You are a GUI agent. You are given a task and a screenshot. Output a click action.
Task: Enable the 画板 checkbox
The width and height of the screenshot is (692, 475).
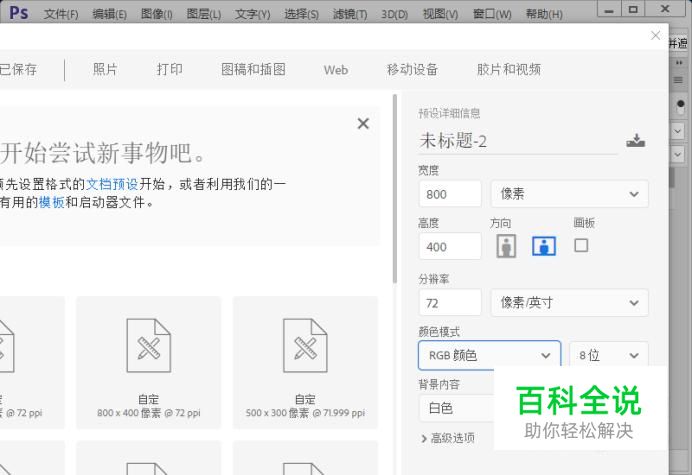click(x=581, y=245)
